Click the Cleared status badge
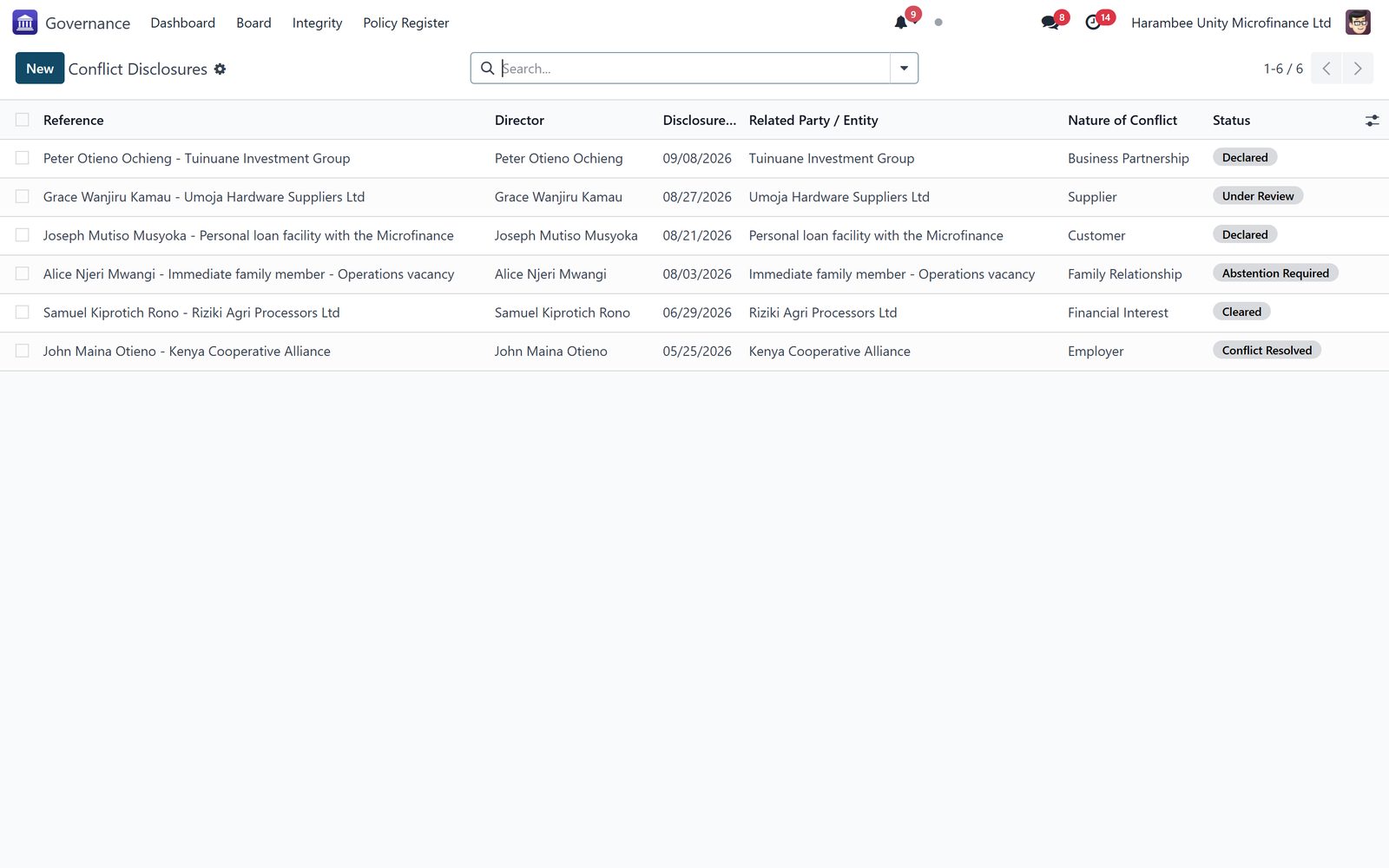 (x=1241, y=312)
